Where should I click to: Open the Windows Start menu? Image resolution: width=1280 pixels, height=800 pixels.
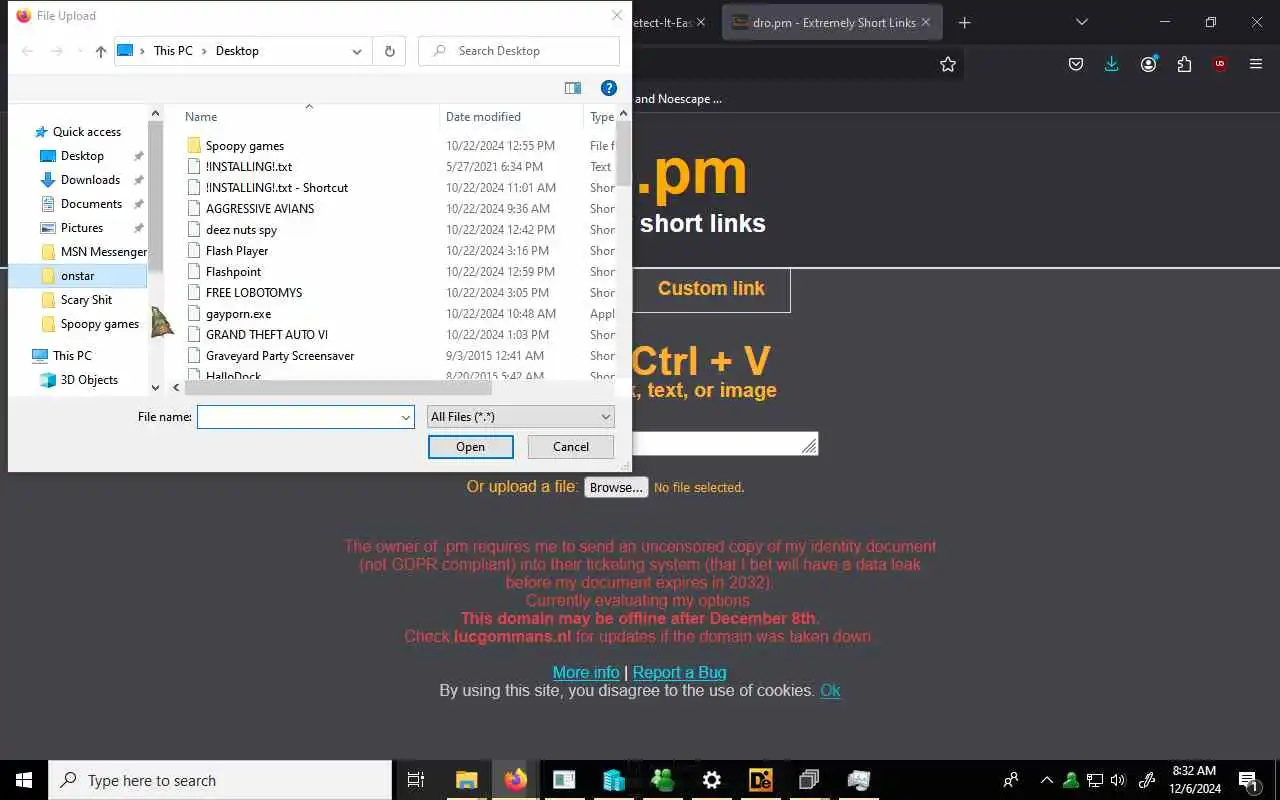click(23, 780)
